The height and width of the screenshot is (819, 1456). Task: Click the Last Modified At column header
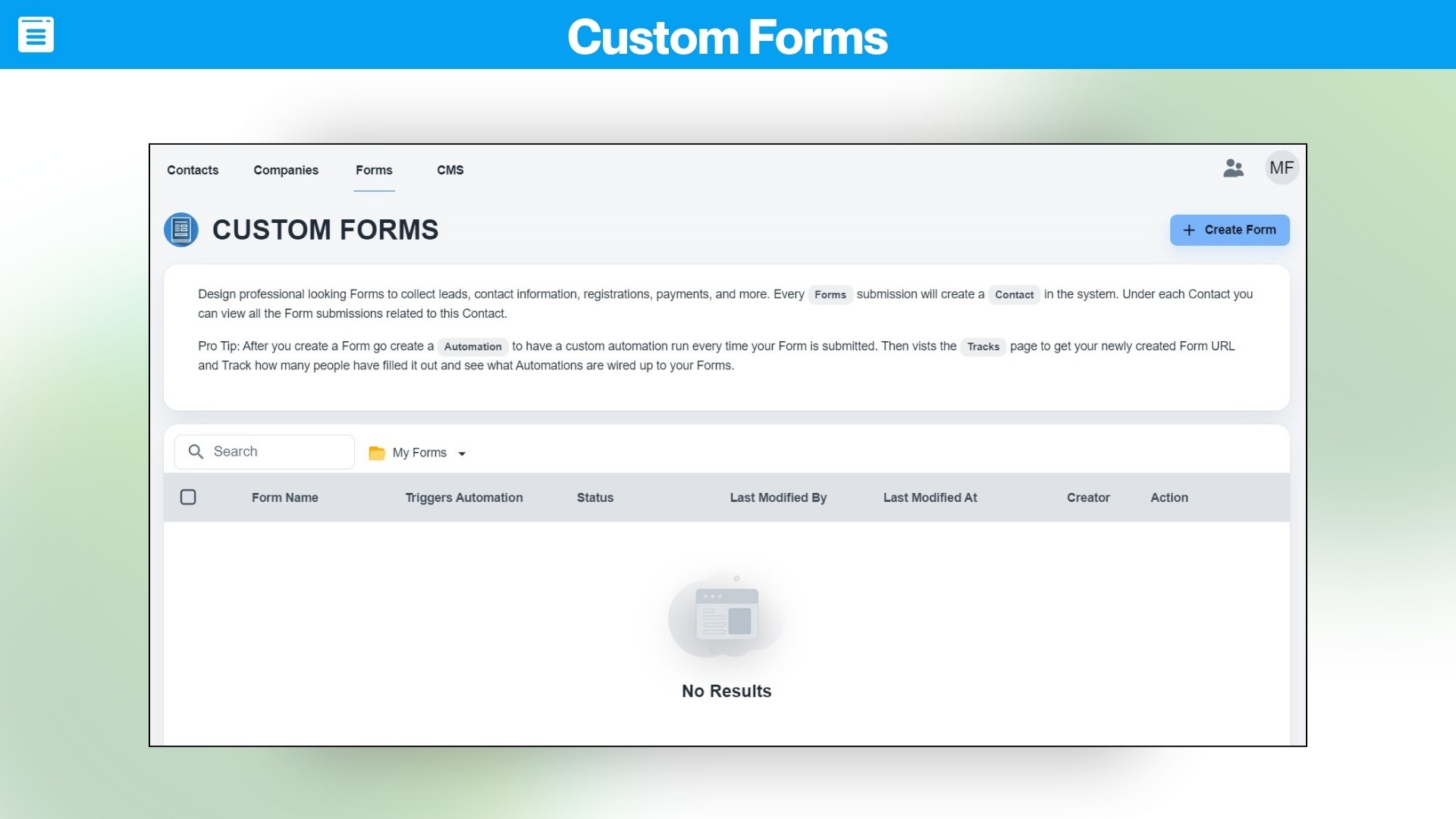[930, 497]
